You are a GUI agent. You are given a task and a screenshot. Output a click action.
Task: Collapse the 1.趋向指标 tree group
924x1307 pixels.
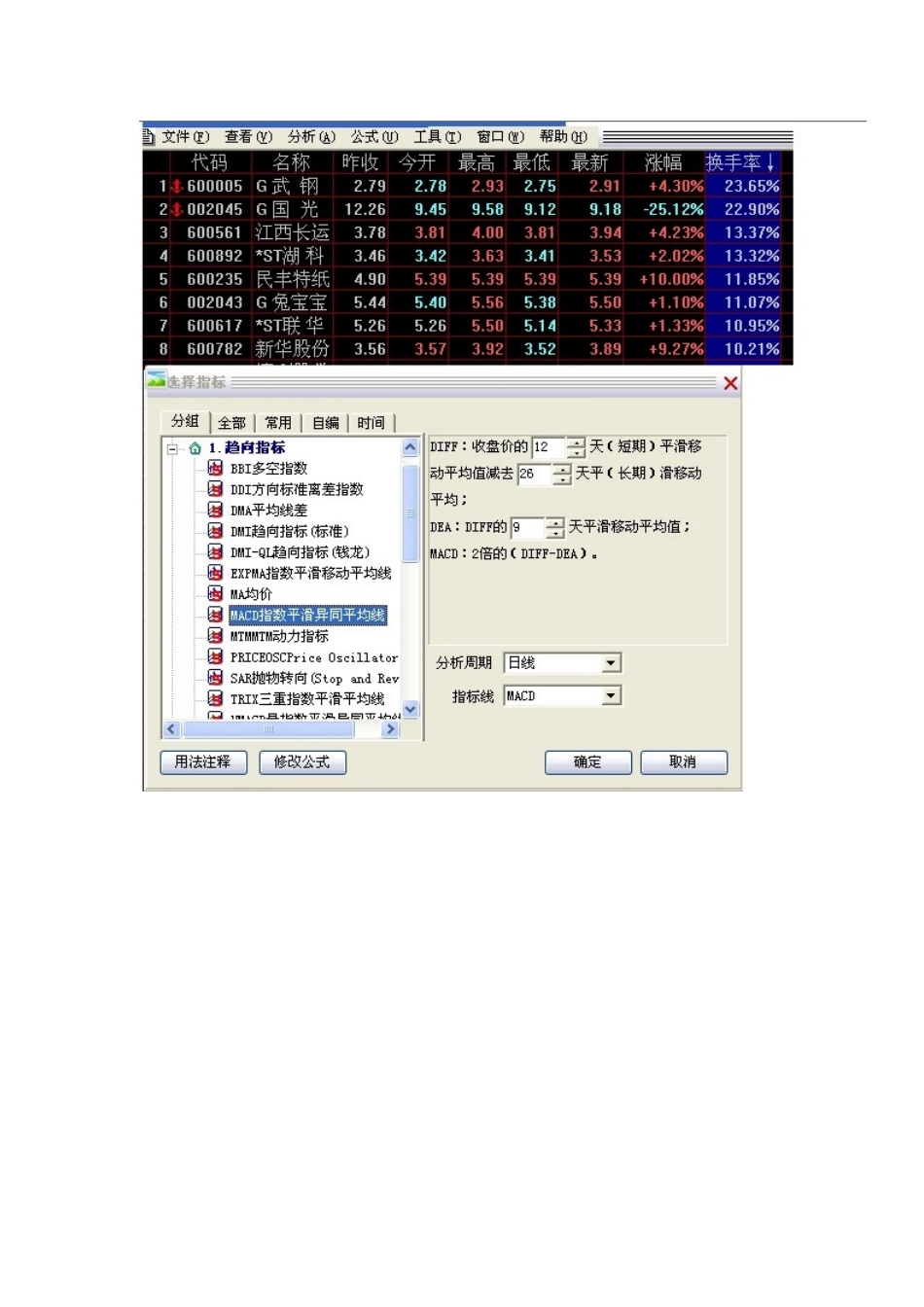coord(172,448)
